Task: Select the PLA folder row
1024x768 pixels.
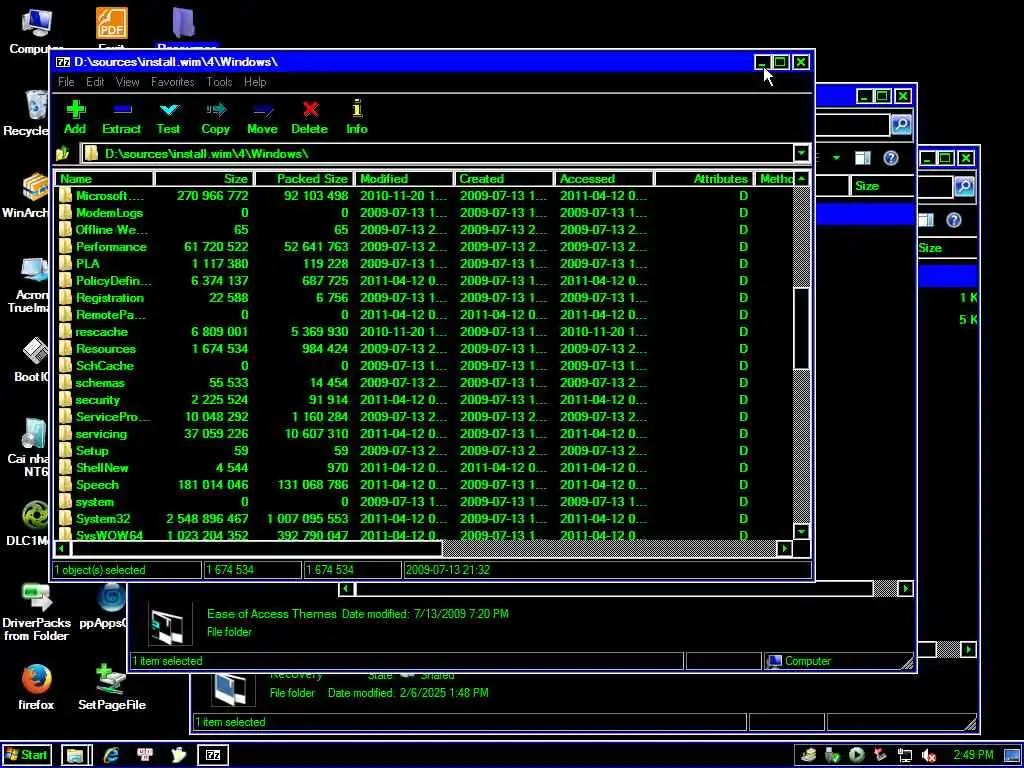Action: [x=424, y=264]
